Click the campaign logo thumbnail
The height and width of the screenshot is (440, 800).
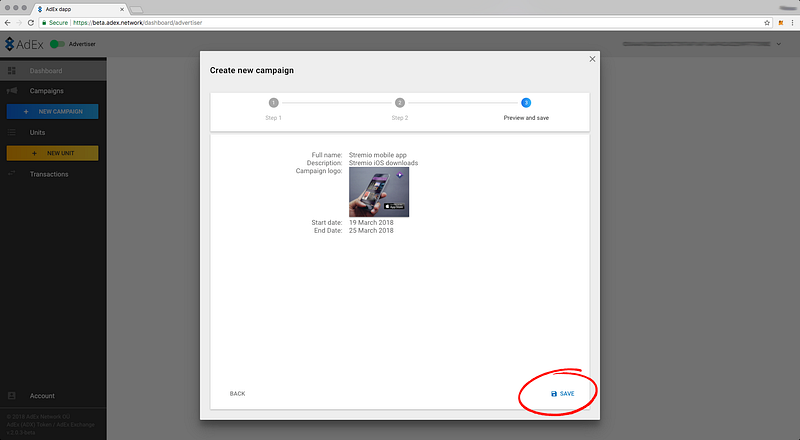(379, 192)
